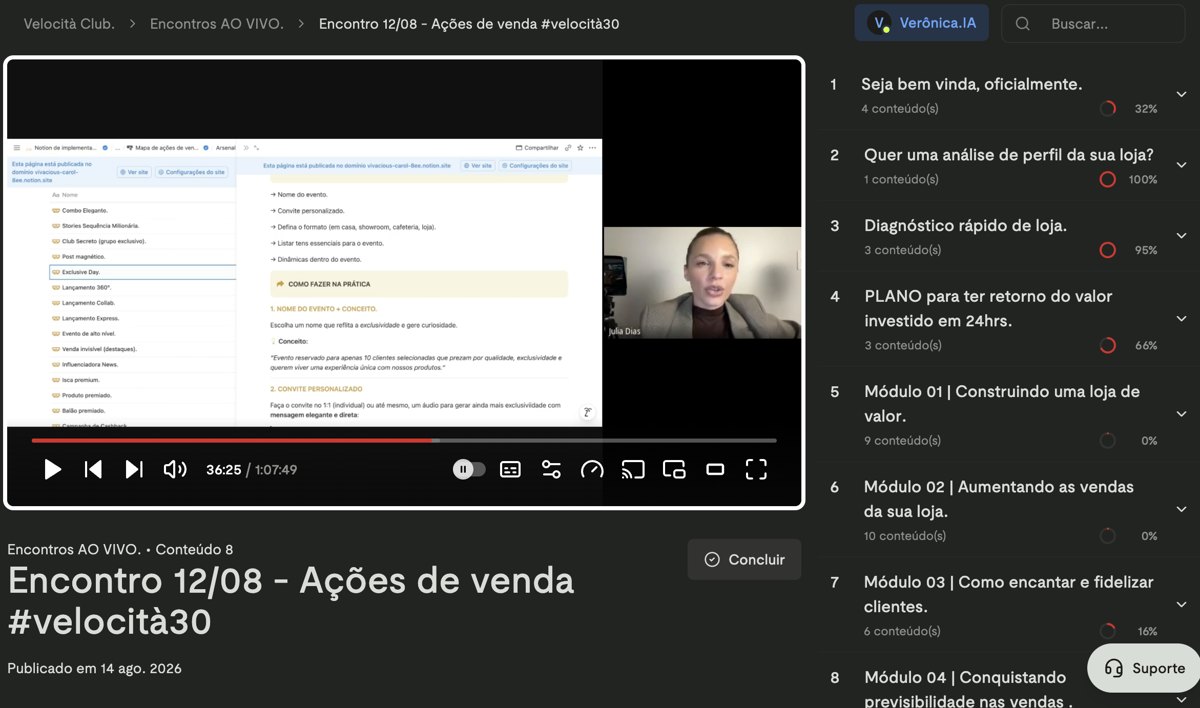Screen dimensions: 1200x708
Task: Select Módulo 03 Como encantar e fidelizar
Action: pos(1009,594)
